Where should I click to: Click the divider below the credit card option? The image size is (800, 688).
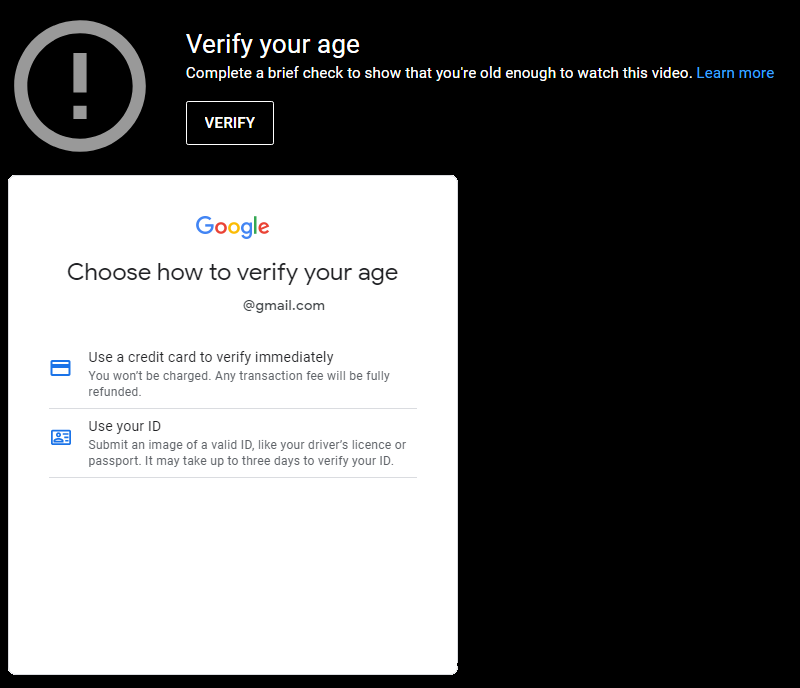point(233,408)
